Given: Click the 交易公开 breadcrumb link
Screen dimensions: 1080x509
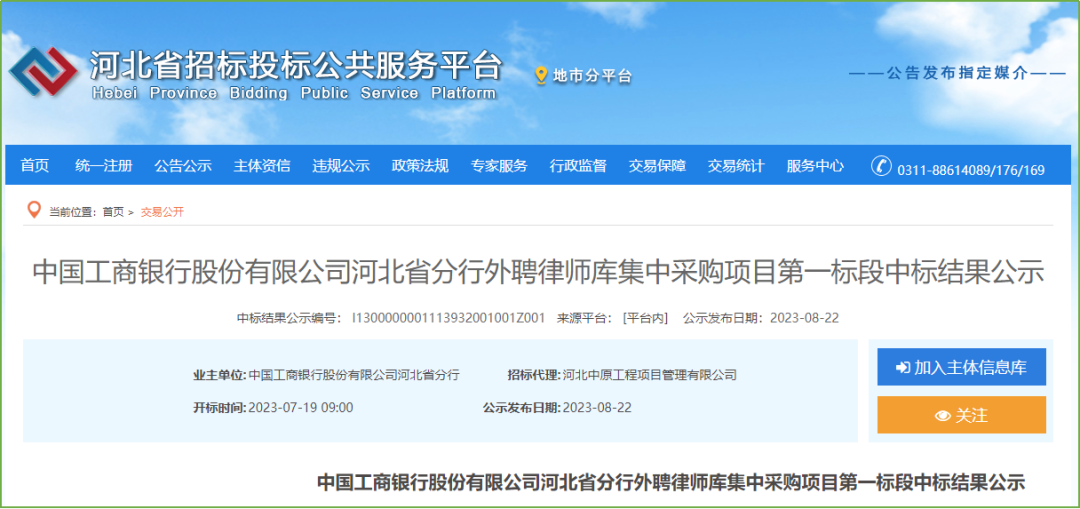Looking at the screenshot, I should point(163,212).
